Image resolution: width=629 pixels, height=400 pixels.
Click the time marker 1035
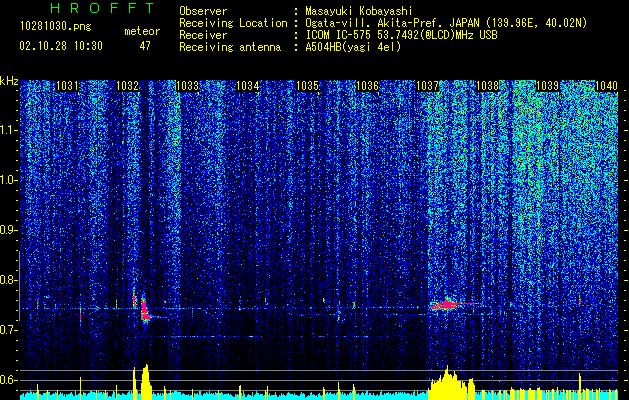307,85
